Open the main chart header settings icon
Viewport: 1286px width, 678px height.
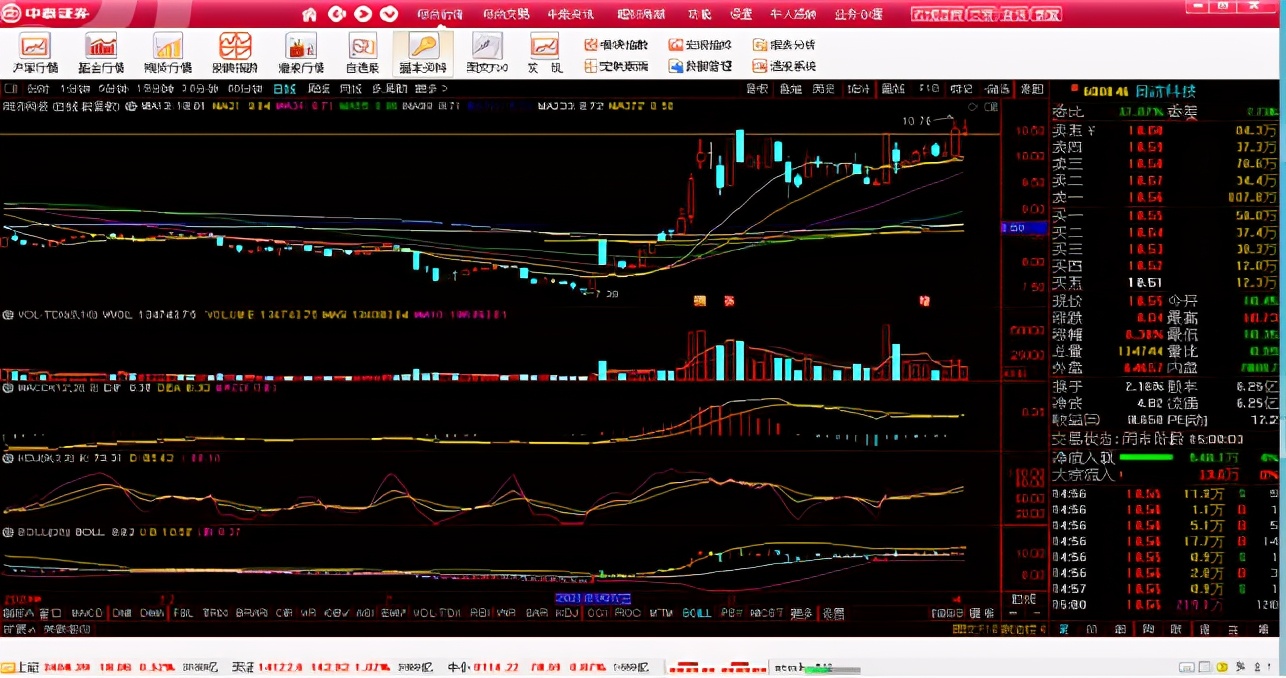(131, 106)
